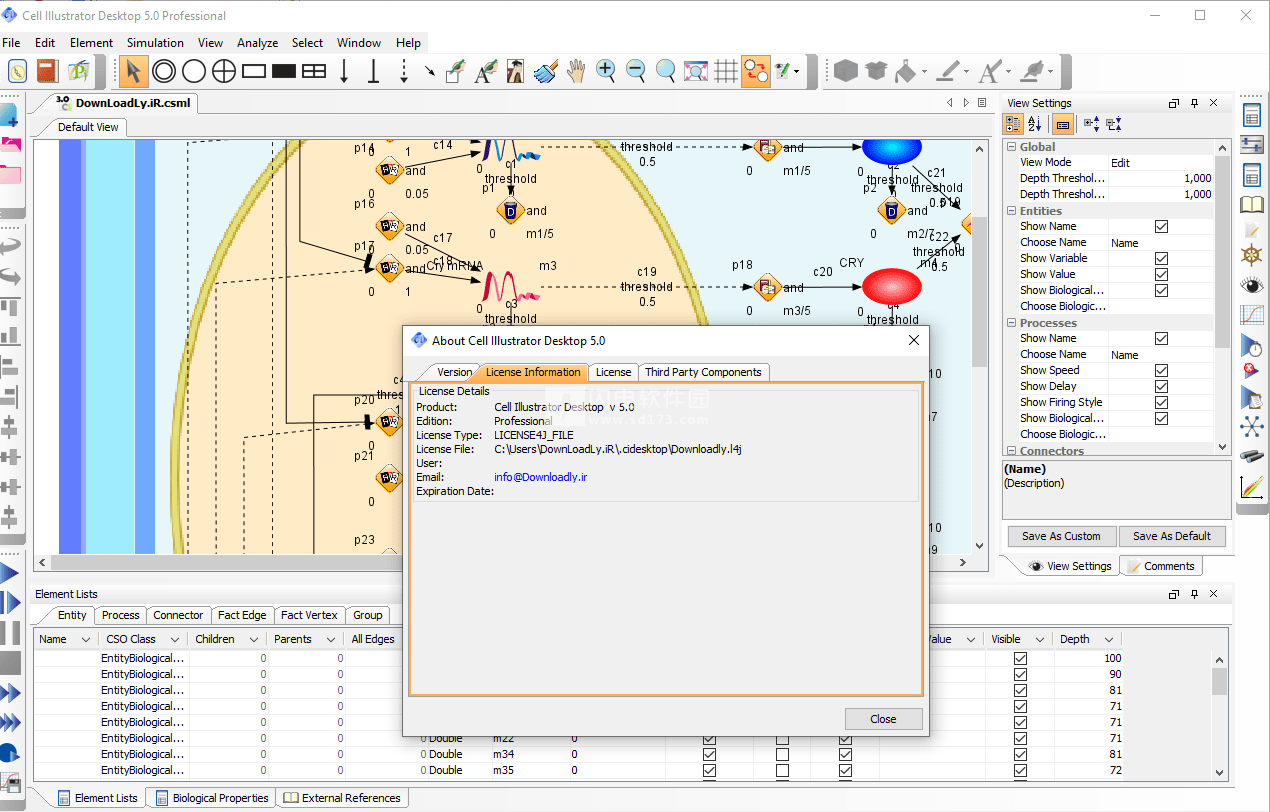The image size is (1270, 812).
Task: Activate the hand pan tool
Action: pyautogui.click(x=575, y=71)
